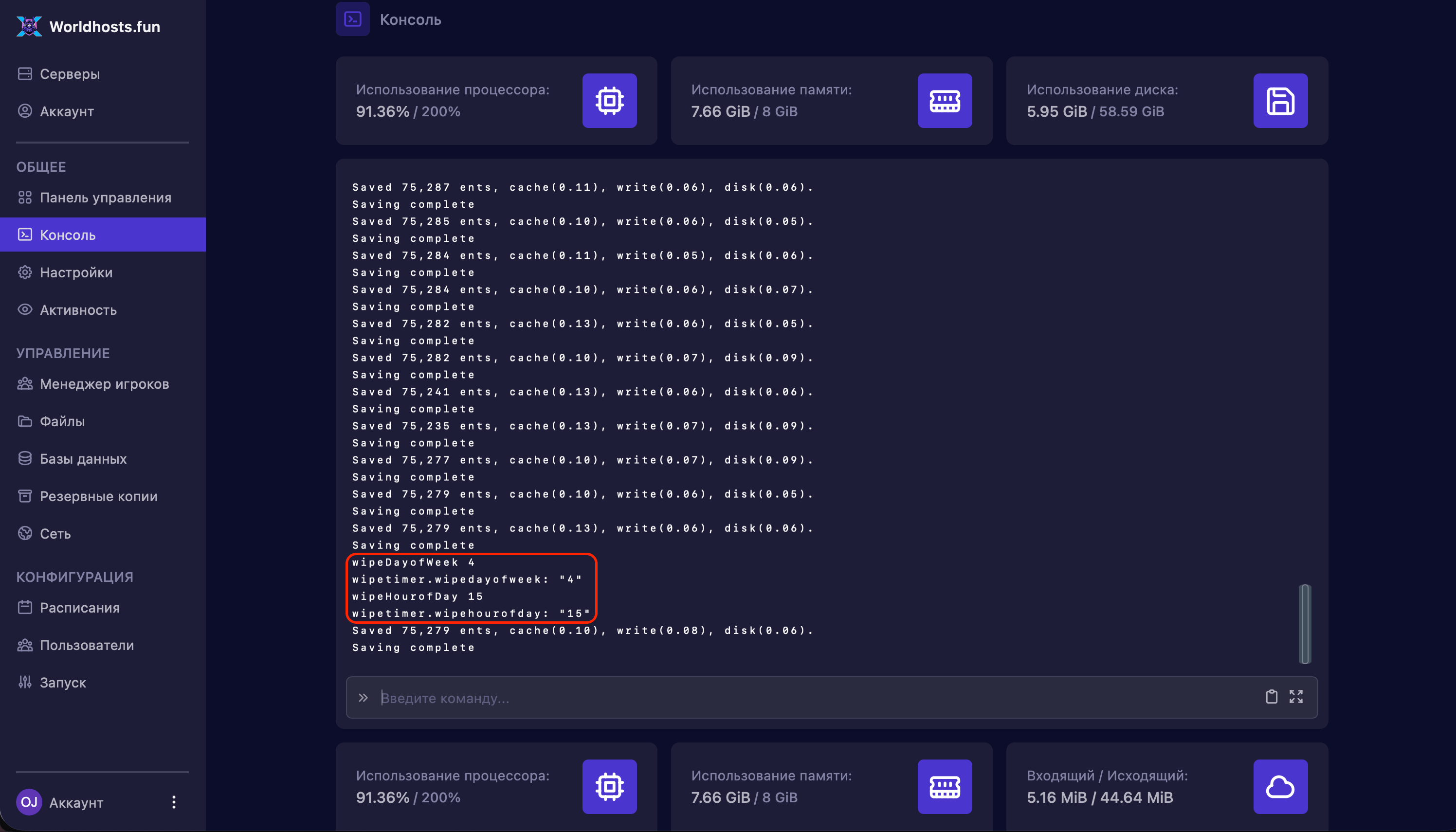The height and width of the screenshot is (832, 1456).
Task: Click the network traffic cloud icon
Action: (x=1280, y=786)
